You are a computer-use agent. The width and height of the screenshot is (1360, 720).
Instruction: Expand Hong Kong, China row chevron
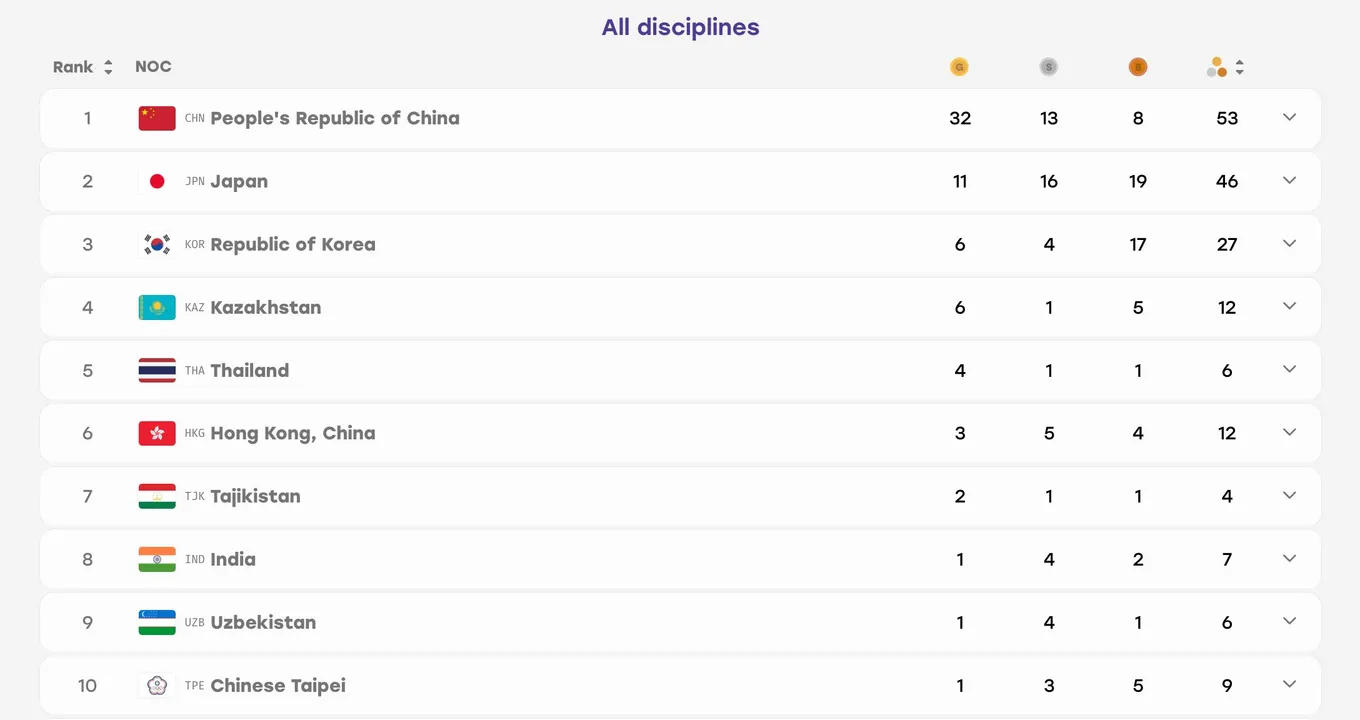click(1289, 432)
